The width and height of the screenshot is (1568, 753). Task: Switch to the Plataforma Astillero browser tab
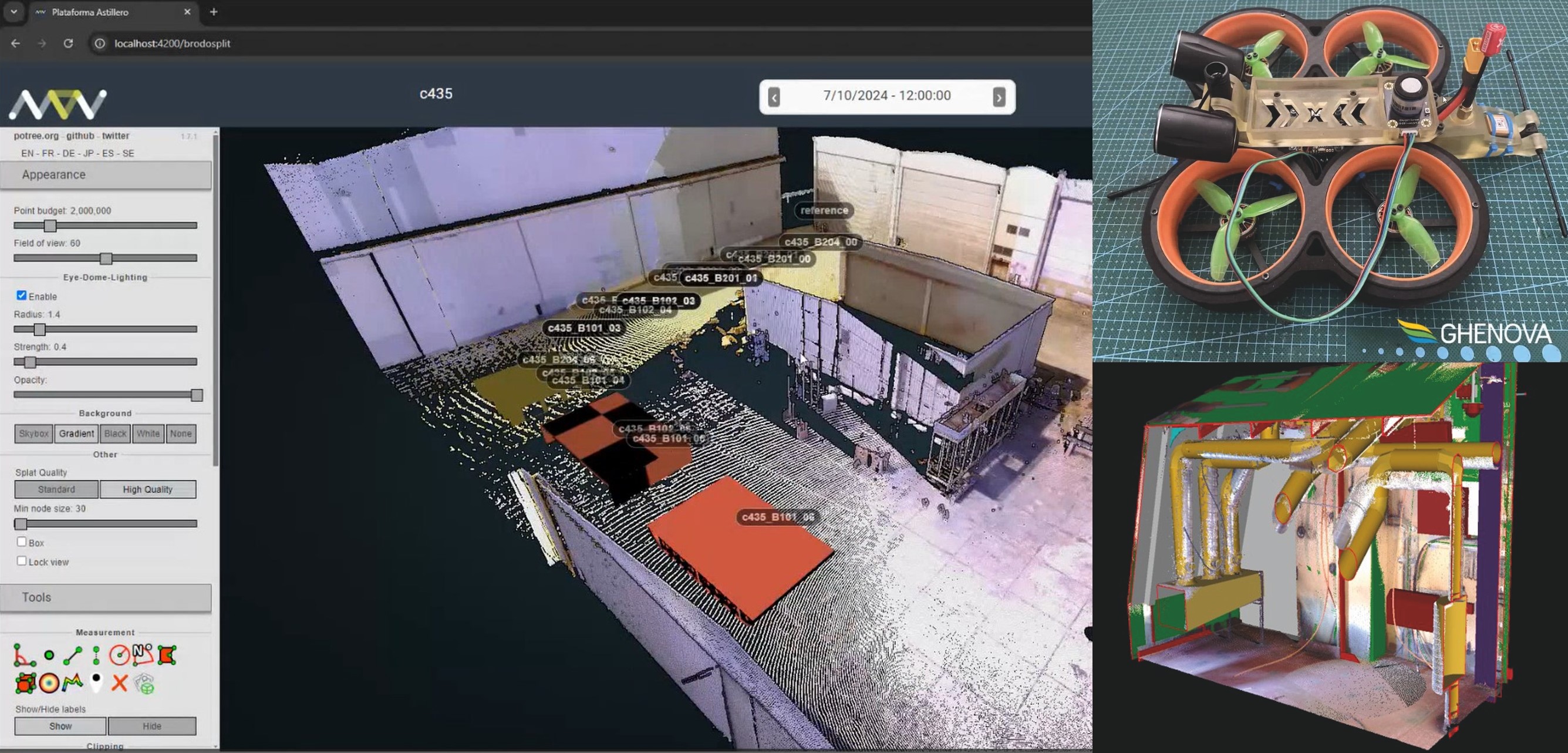(x=90, y=12)
